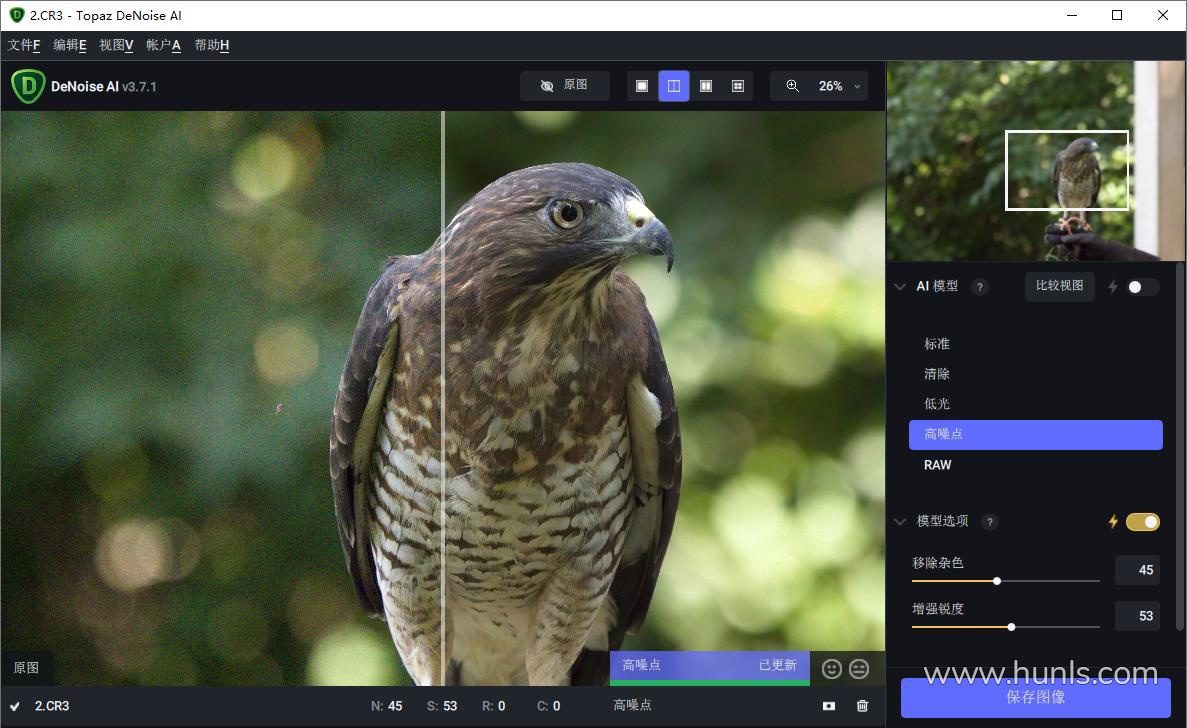Disable the 模型选项 auto toggle

pos(1142,521)
